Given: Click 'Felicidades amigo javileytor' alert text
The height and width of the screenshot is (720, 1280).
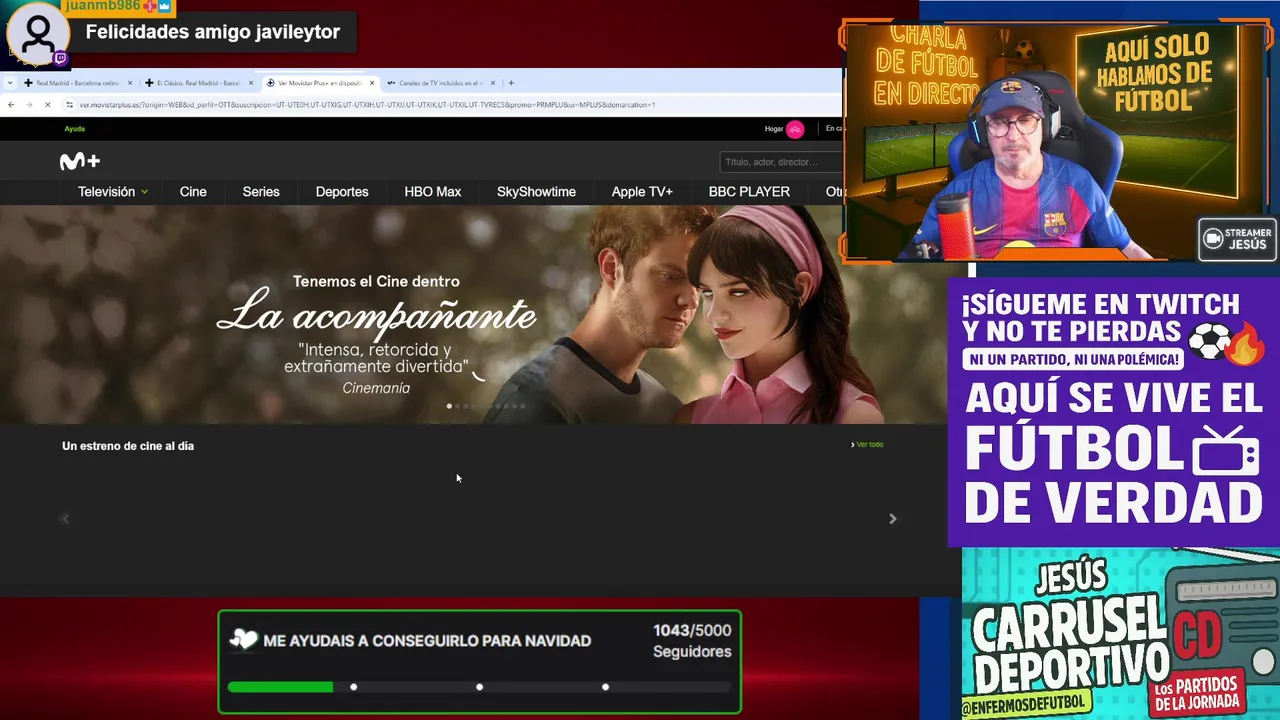Looking at the screenshot, I should 213,32.
